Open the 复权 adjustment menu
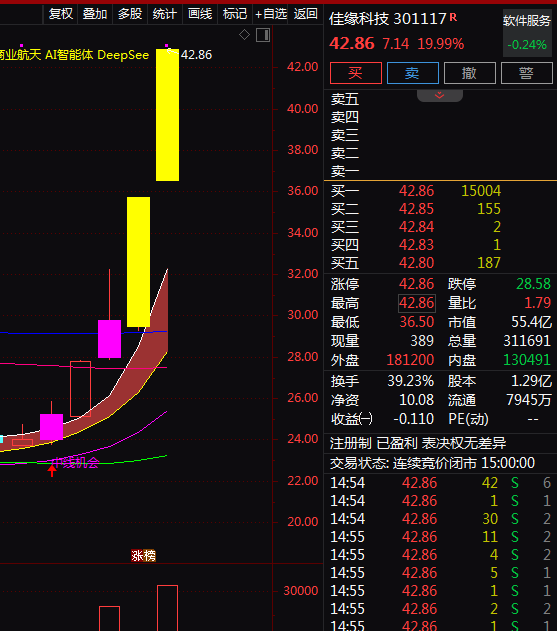This screenshot has height=631, width=557. click(x=61, y=14)
